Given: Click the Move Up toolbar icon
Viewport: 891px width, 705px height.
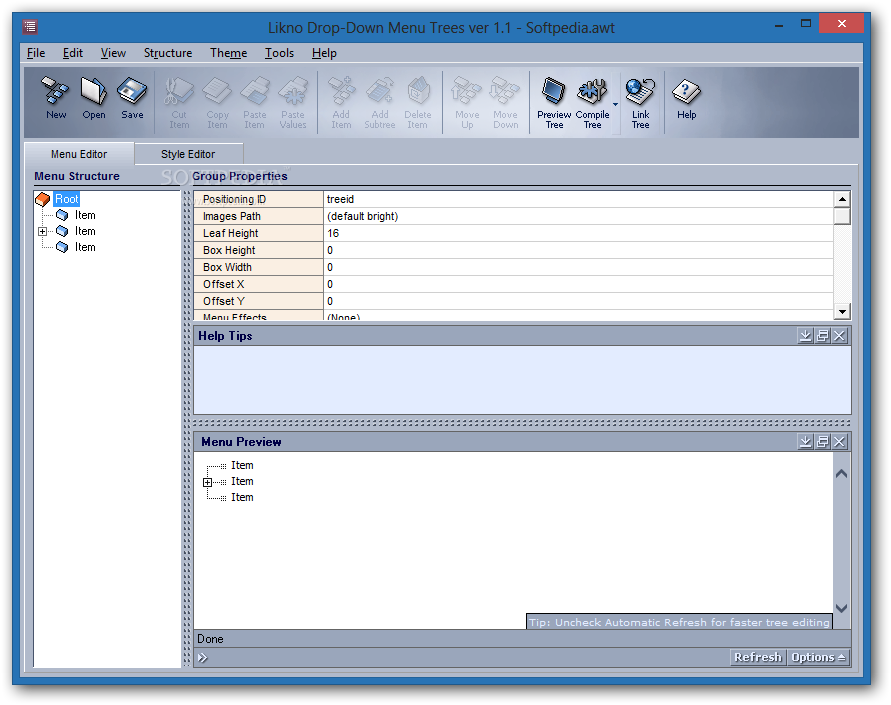Looking at the screenshot, I should (467, 103).
